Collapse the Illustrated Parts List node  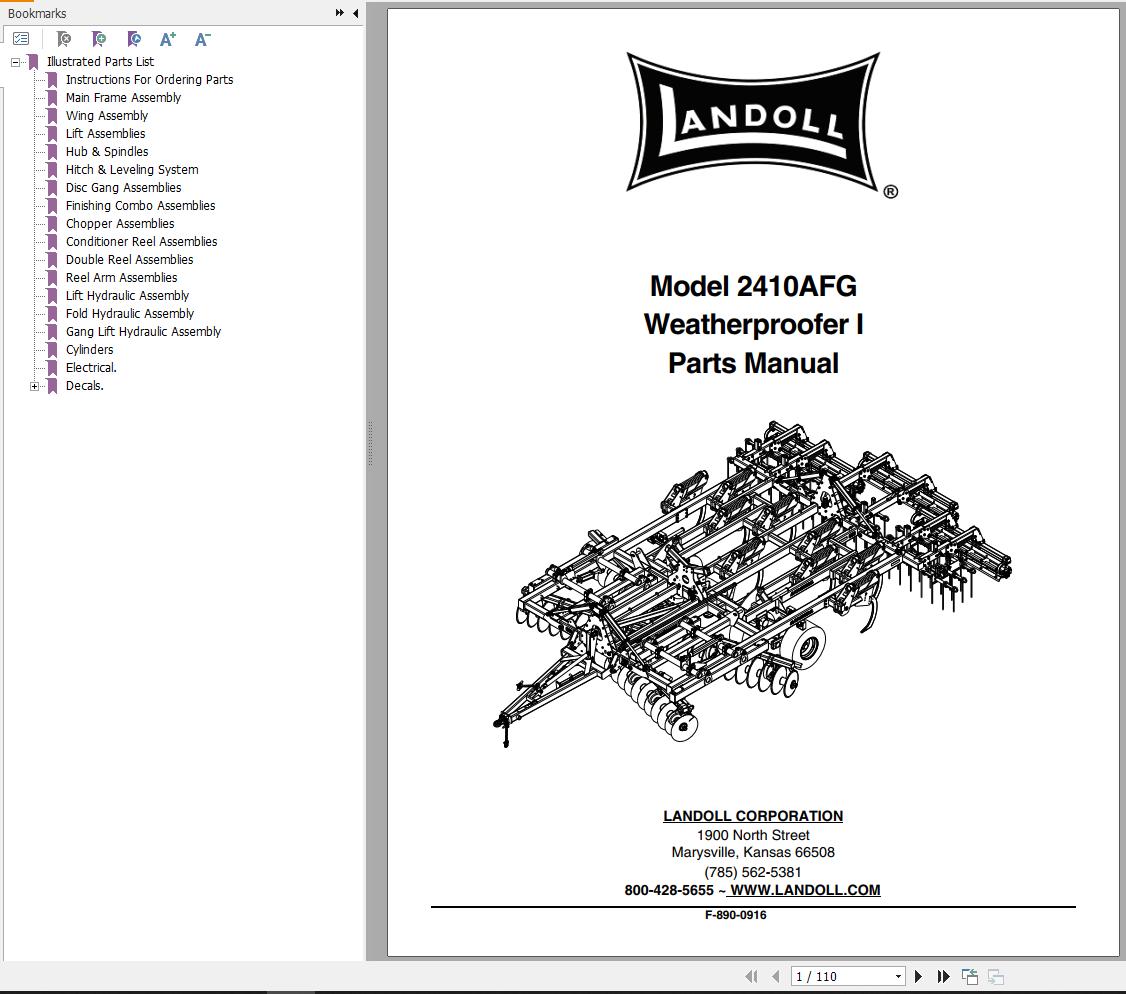14,61
